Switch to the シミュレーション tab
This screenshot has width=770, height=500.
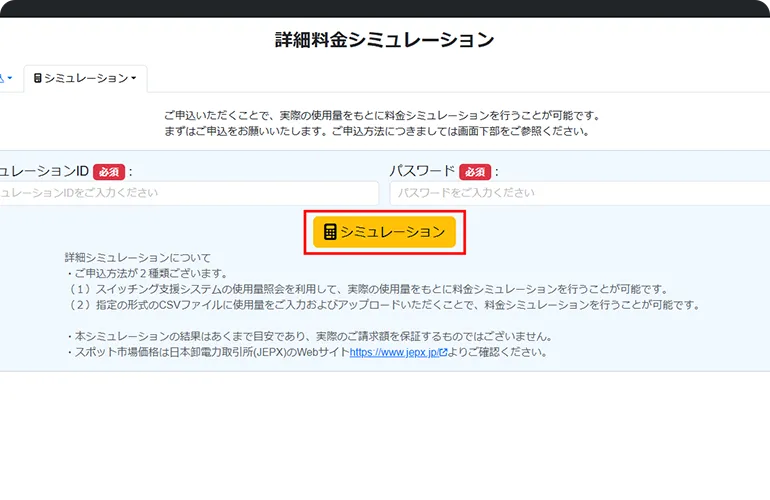click(86, 78)
